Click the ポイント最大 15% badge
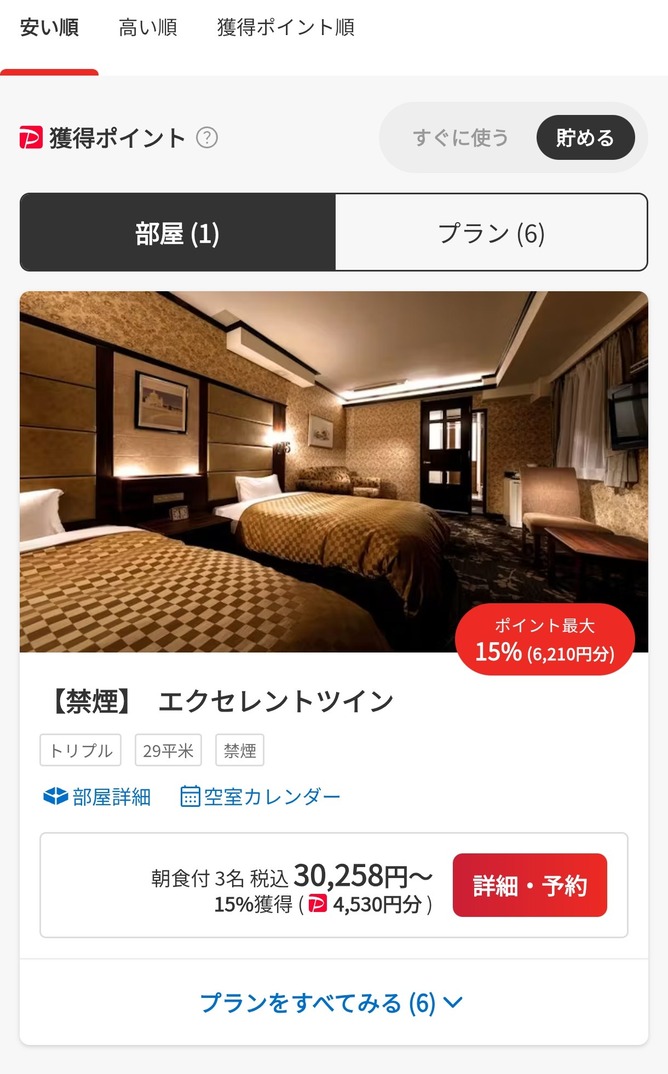 point(545,640)
